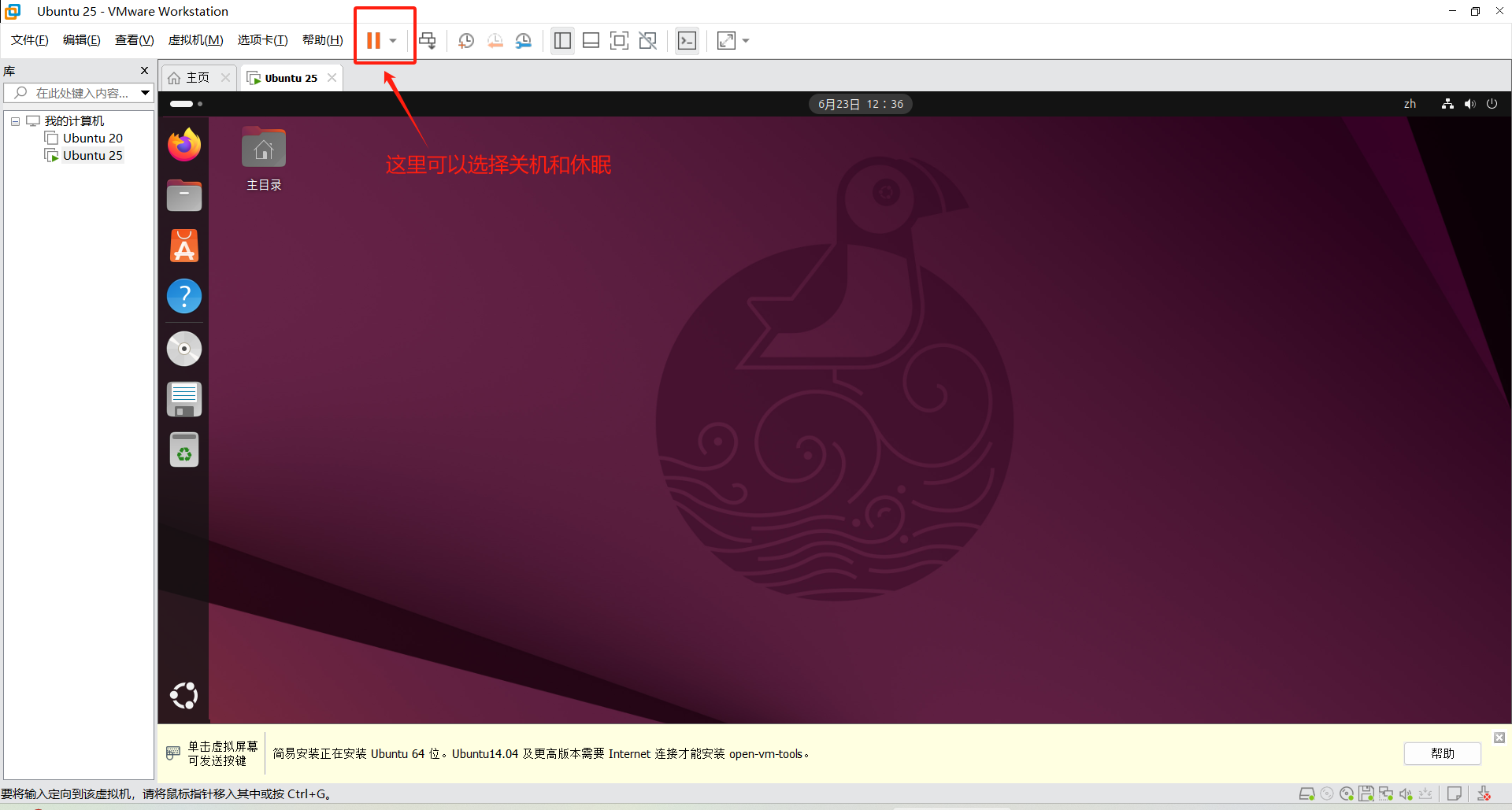Take a snapshot of the virtual machine

(465, 40)
